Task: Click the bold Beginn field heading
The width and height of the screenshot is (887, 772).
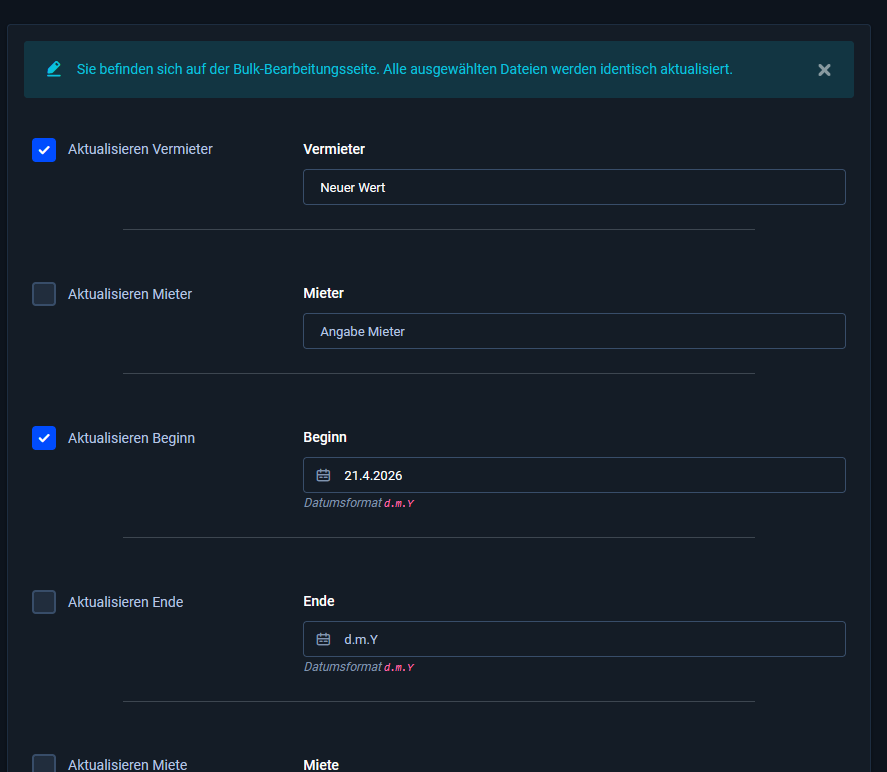Action: click(325, 438)
